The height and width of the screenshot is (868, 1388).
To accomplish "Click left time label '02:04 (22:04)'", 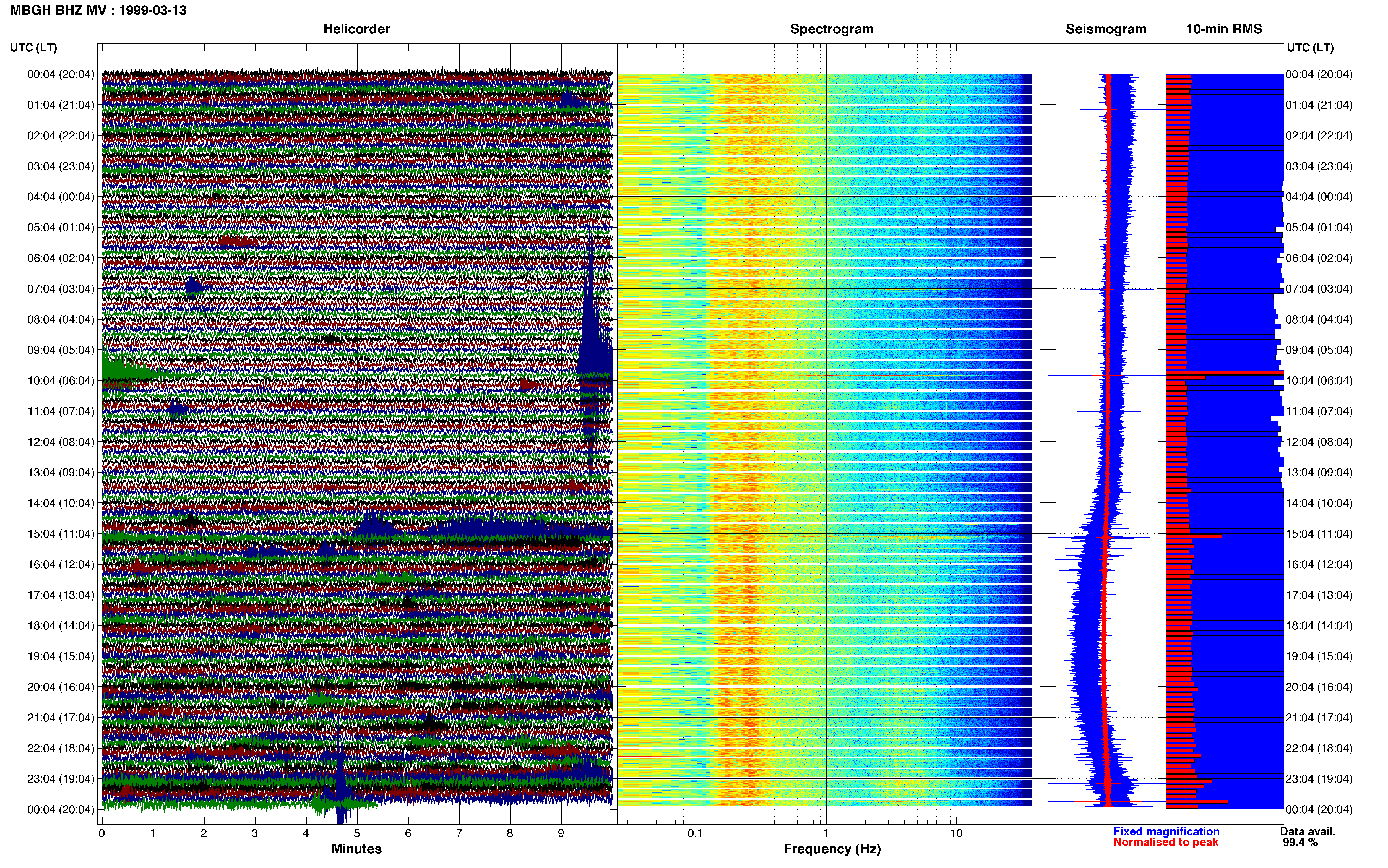I will (x=61, y=135).
